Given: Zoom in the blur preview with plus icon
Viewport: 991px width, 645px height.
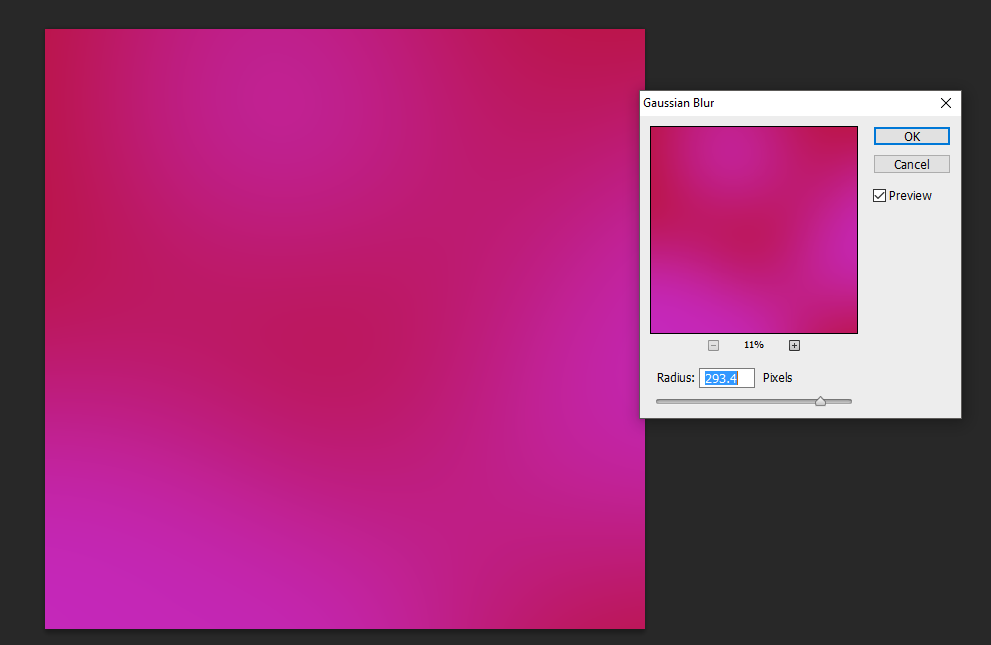Looking at the screenshot, I should [794, 346].
